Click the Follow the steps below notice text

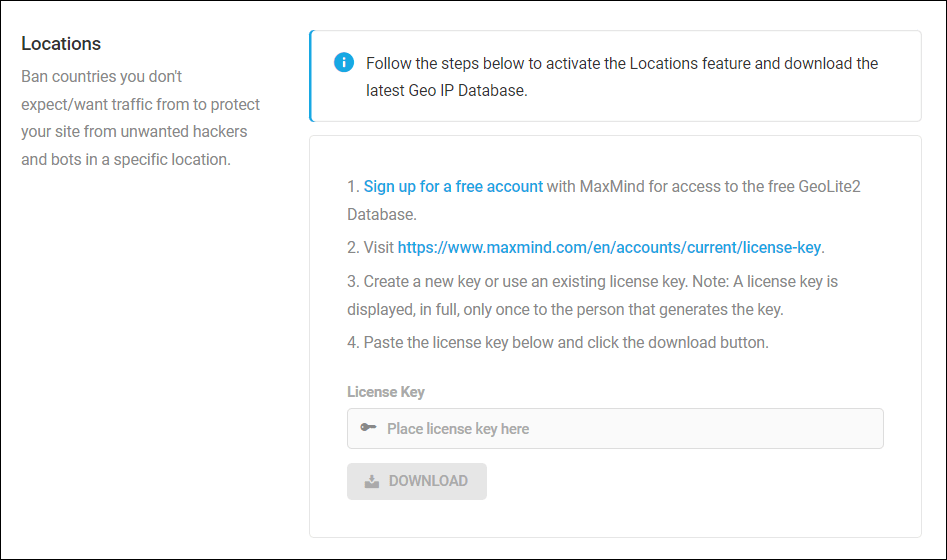point(622,77)
